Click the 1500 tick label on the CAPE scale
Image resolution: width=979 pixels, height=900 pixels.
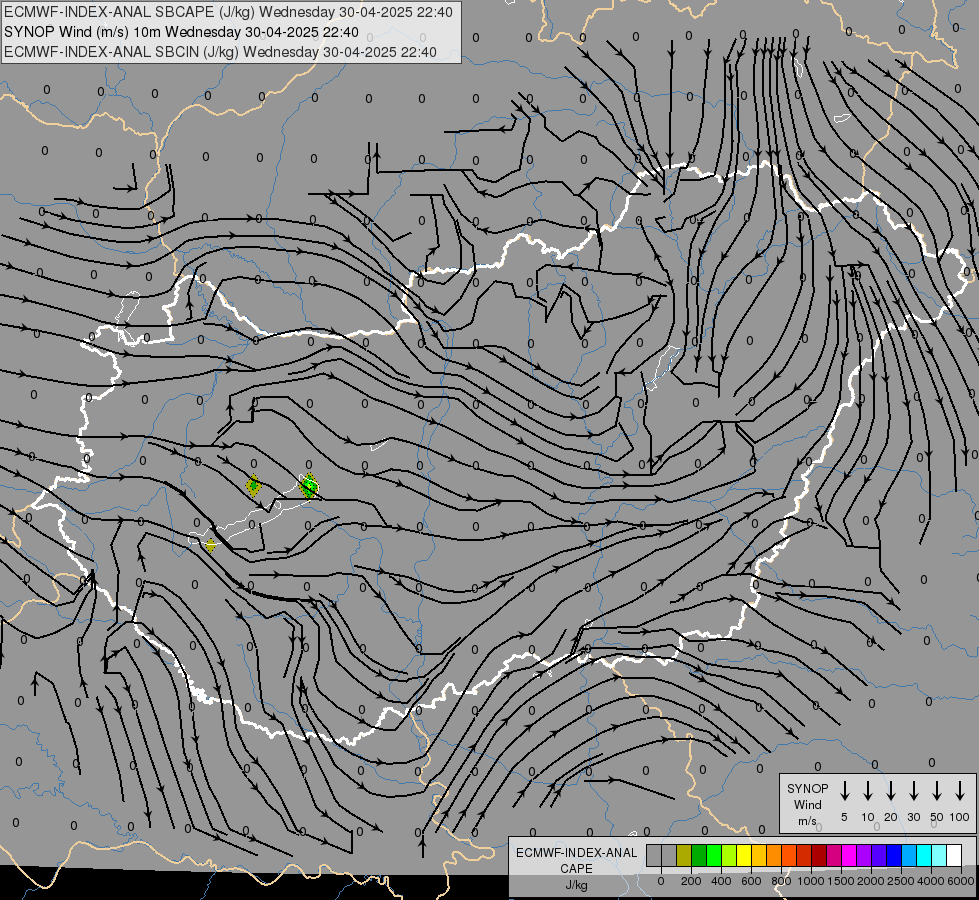tap(841, 881)
